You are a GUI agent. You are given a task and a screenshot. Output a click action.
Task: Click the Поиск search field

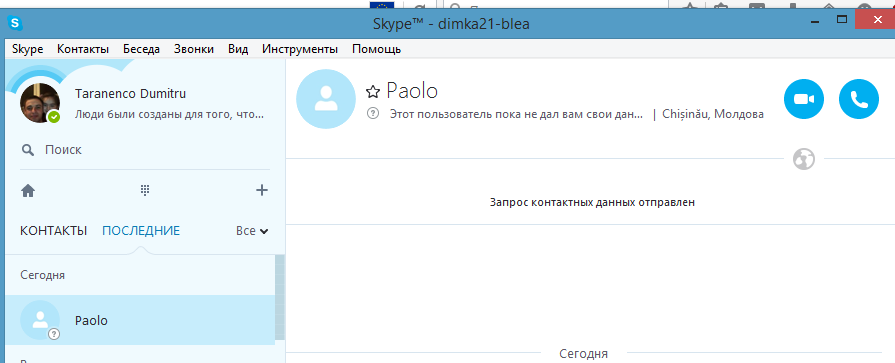pos(145,150)
